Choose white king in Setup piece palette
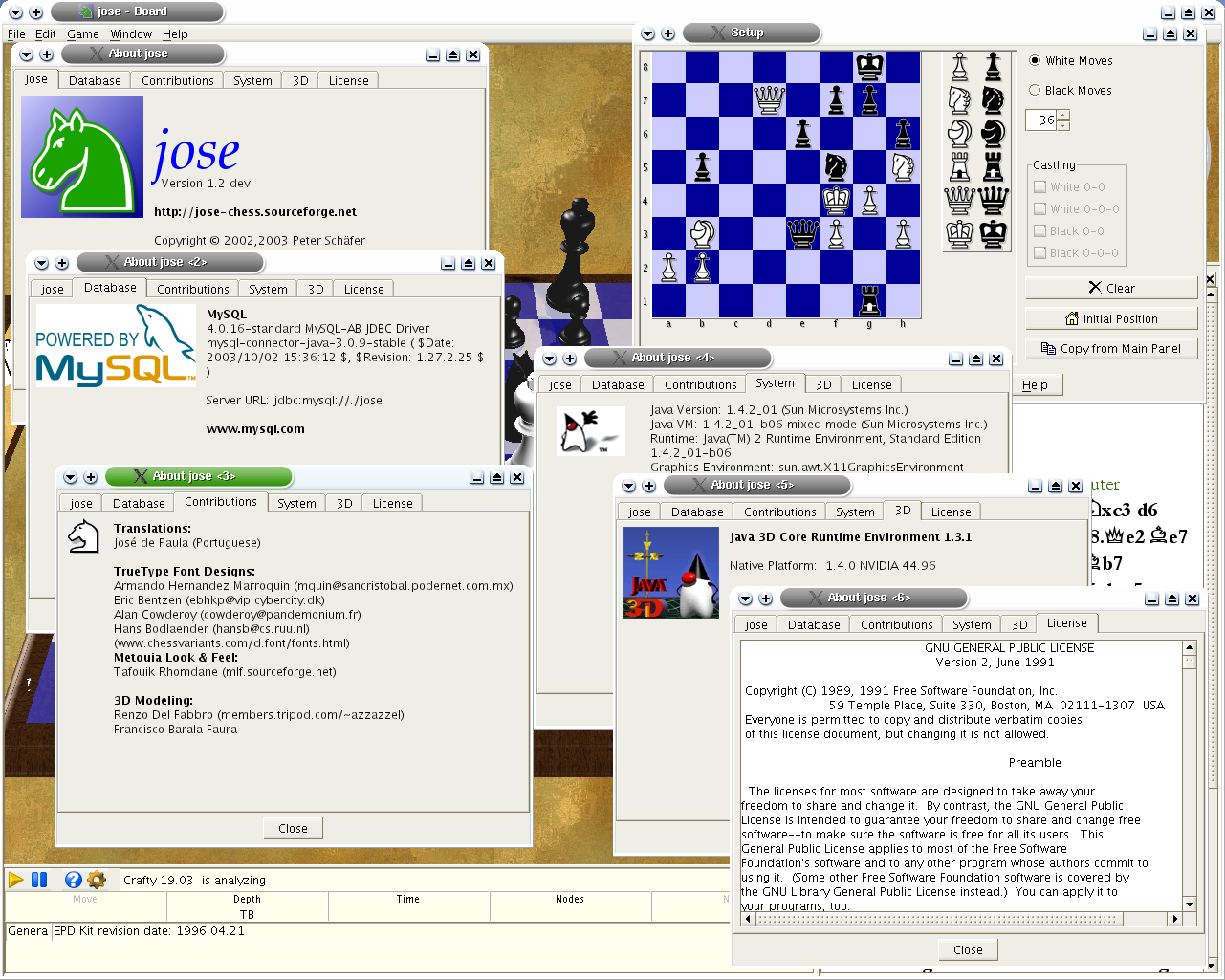Image resolution: width=1225 pixels, height=980 pixels. click(960, 233)
